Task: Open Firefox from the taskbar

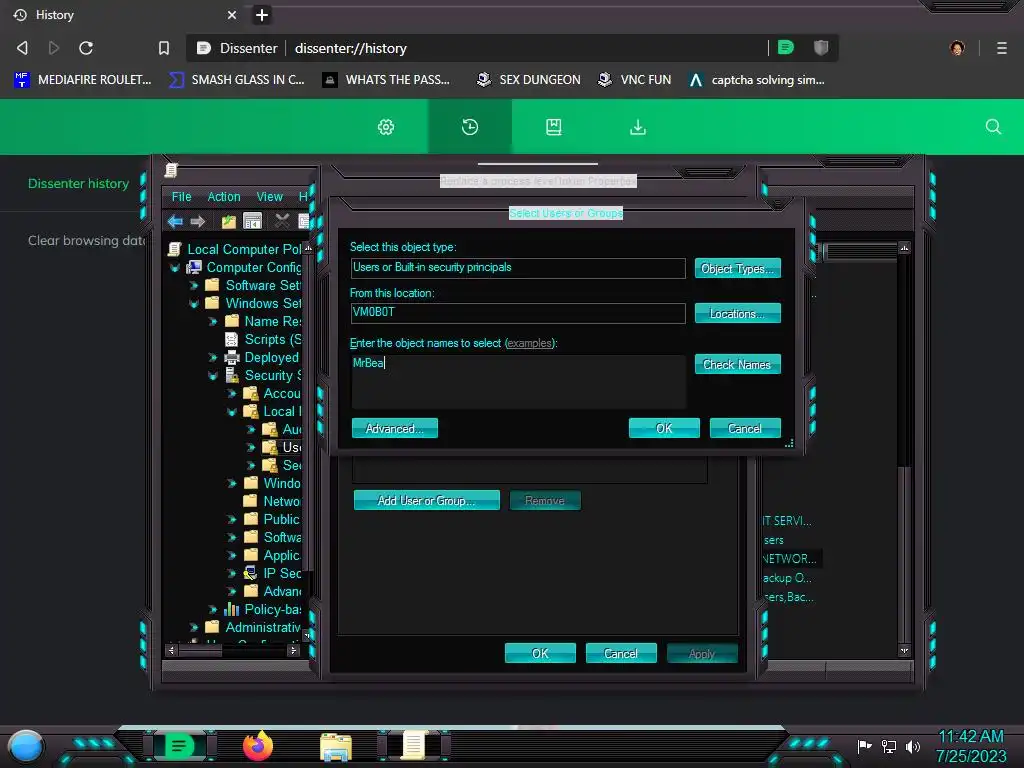Action: click(258, 746)
